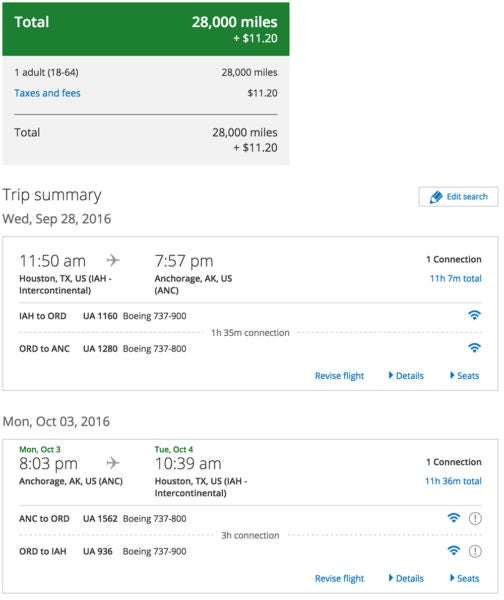Open alert info icon for UA 1562
504x600 pixels.
point(475,518)
